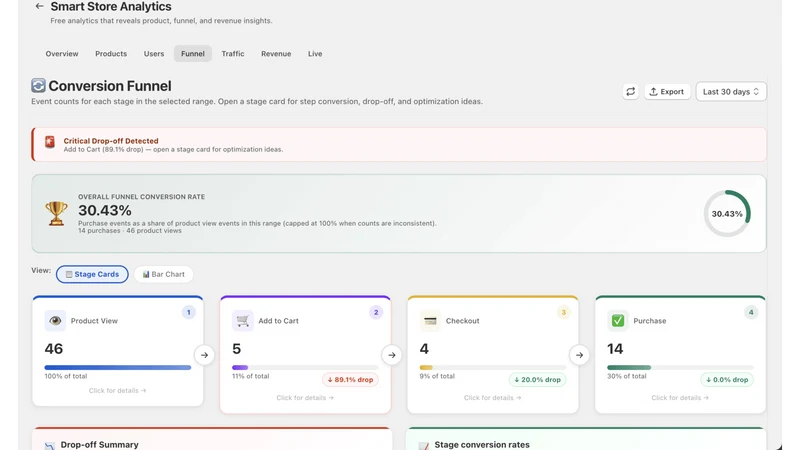Click the 0.0% drop badge
This screenshot has width=800, height=450.
click(x=727, y=380)
